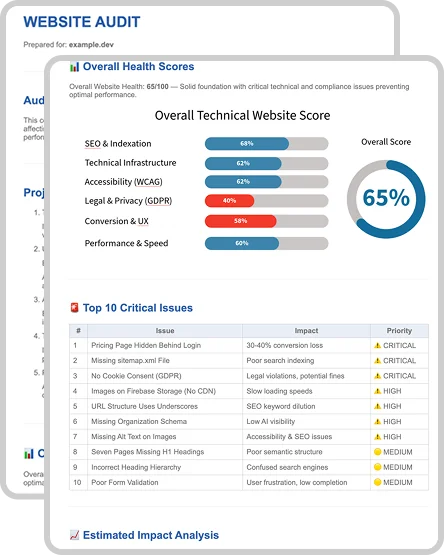444x555 pixels.
Task: Click the red alarm icon beside Top 10 Critical Issues
Action: pos(74,308)
